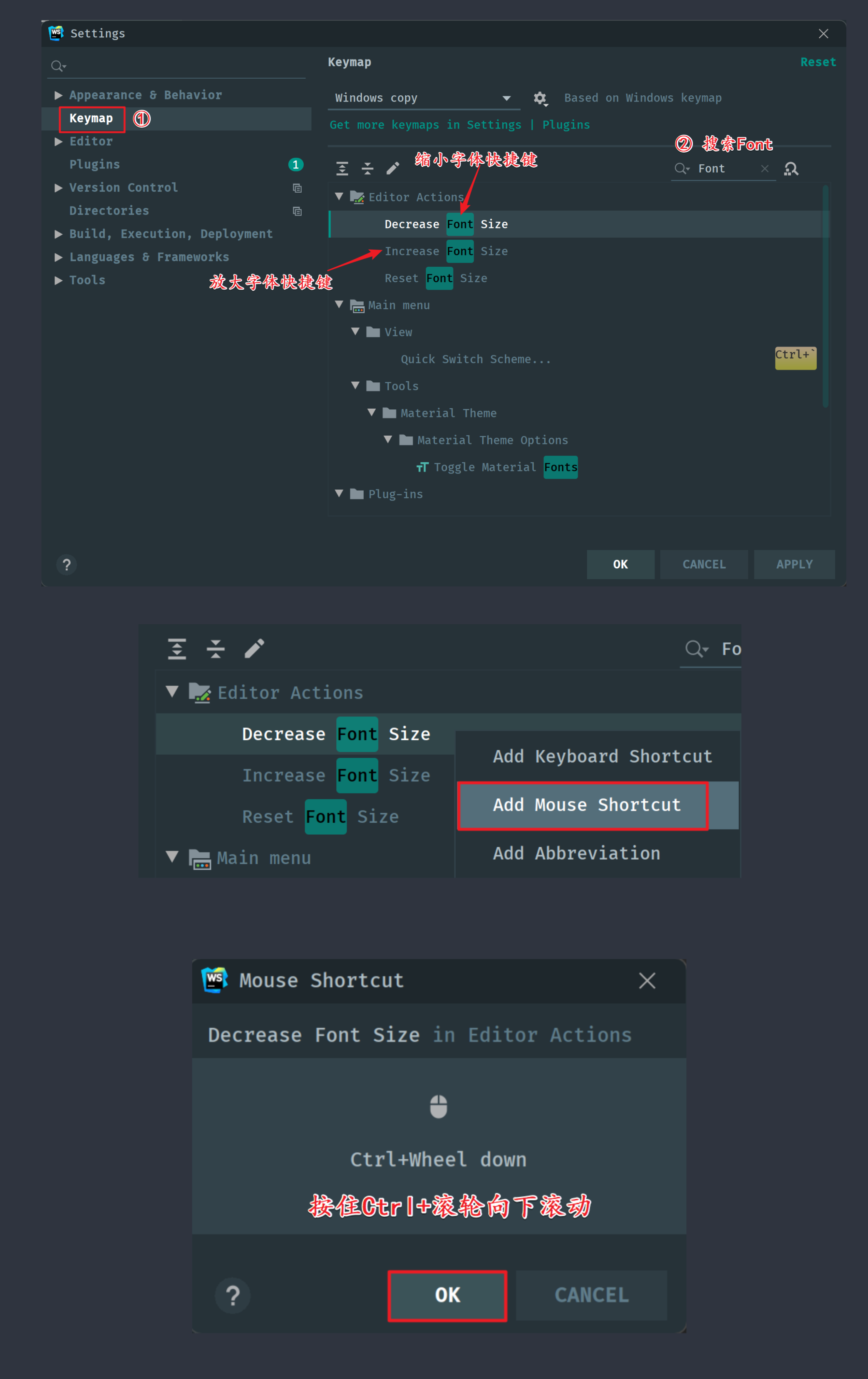The width and height of the screenshot is (868, 1379).
Task: Click the Collapse All icon in keymap toolbar
Action: (367, 169)
